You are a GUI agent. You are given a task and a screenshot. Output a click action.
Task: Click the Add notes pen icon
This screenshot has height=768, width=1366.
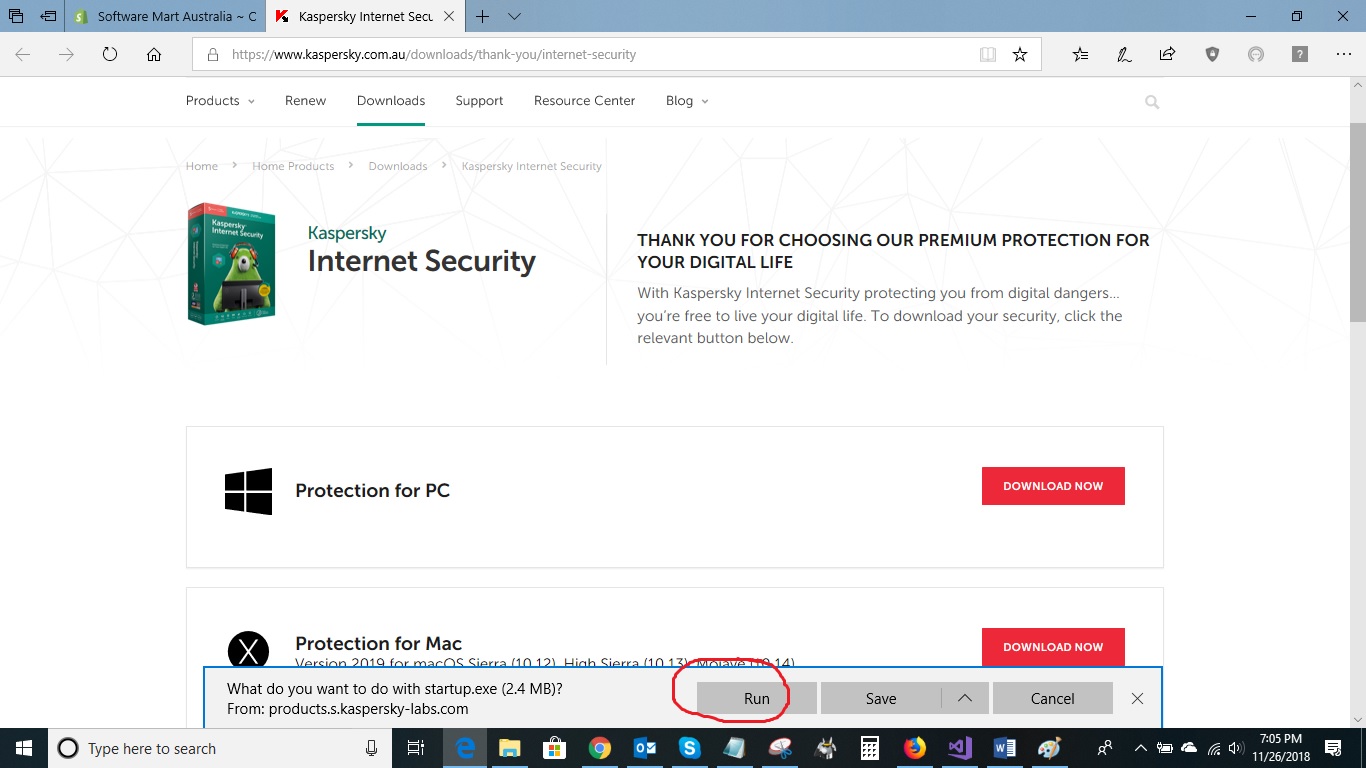coord(1124,55)
